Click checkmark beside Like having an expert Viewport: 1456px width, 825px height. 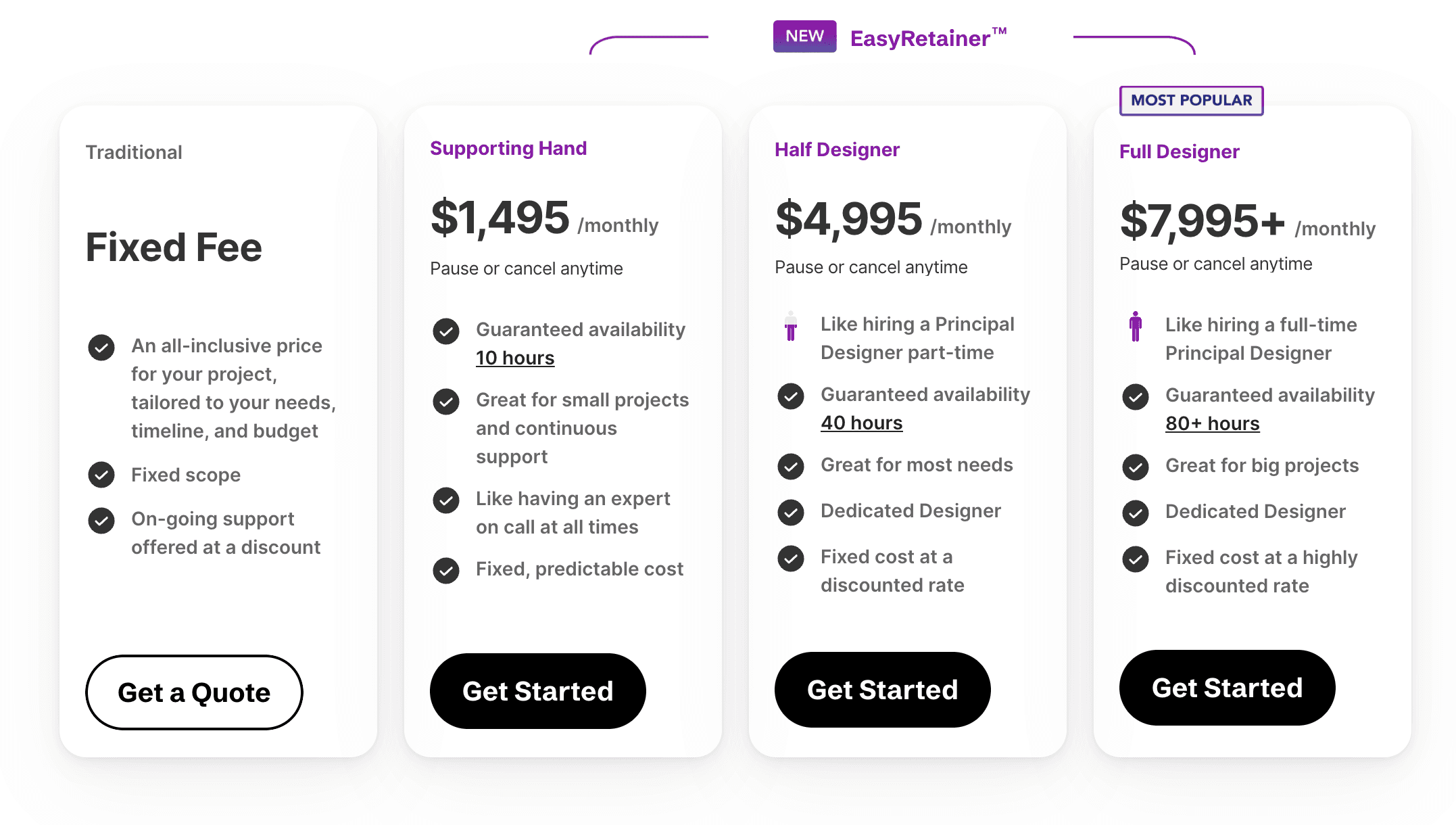coord(446,500)
